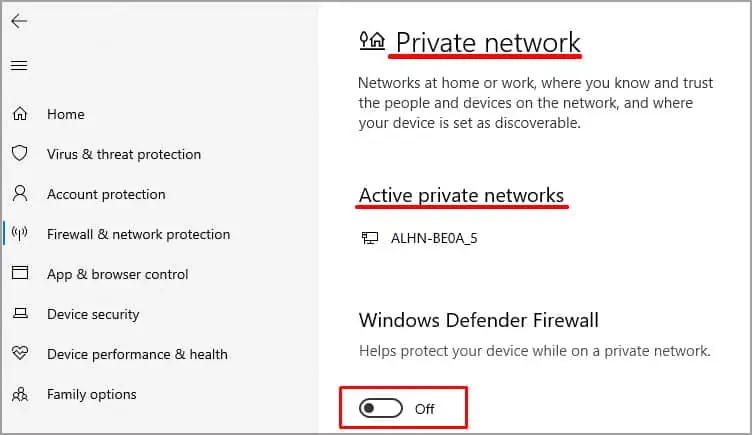Open Device security from sidebar
Screen dimensions: 752x435
pyautogui.click(x=93, y=315)
